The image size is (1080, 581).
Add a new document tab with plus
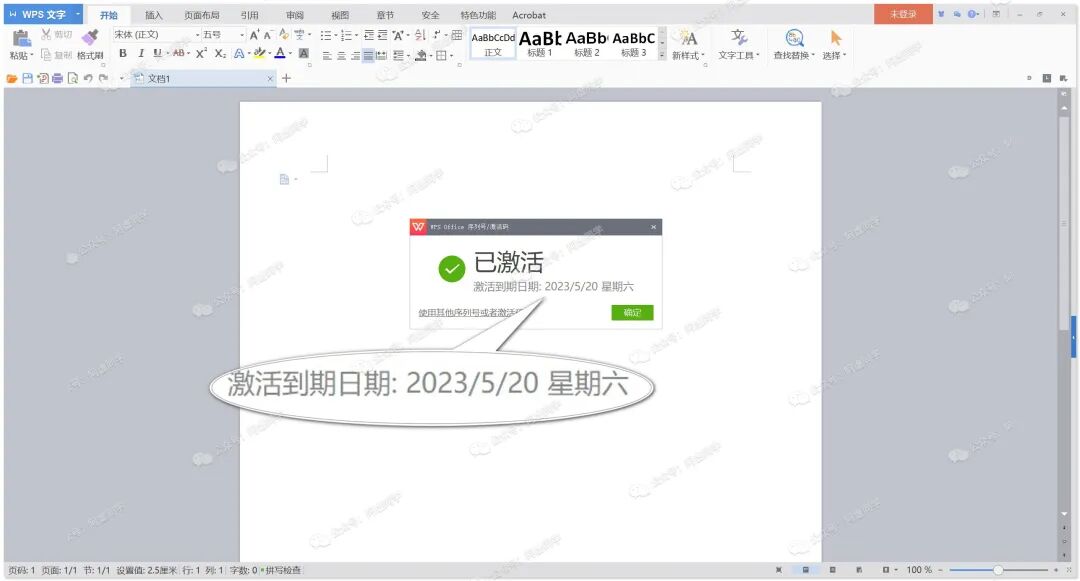(x=287, y=78)
